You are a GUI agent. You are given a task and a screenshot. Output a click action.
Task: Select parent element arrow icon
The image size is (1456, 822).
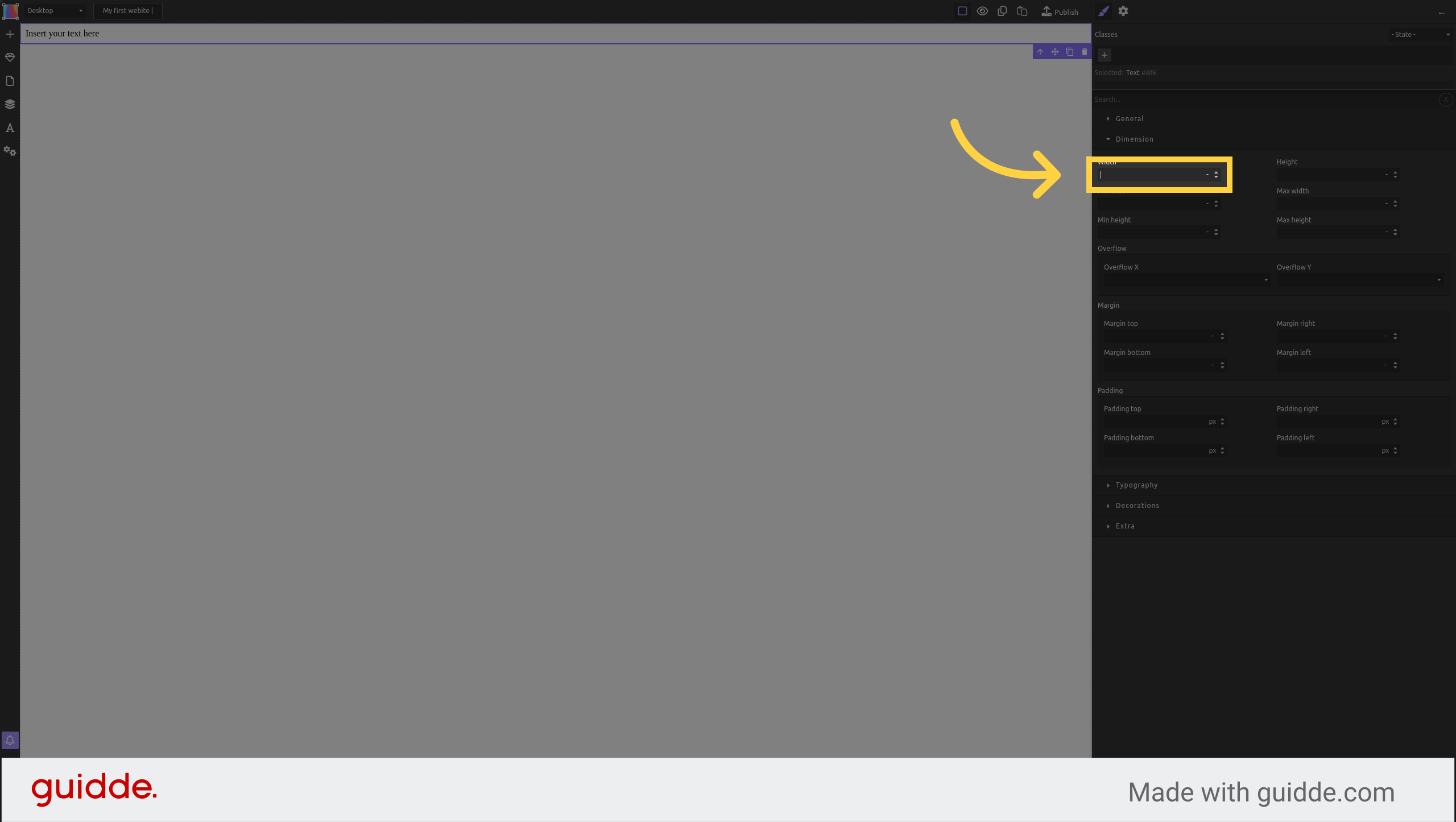click(1040, 52)
